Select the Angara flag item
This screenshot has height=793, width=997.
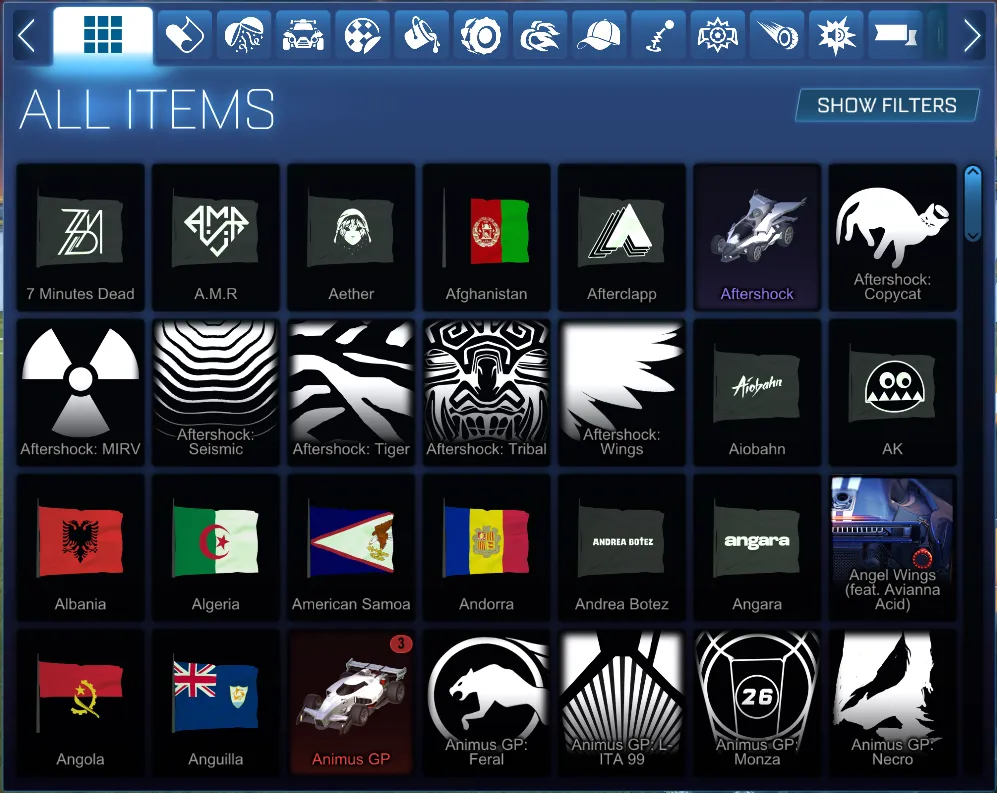[x=757, y=548]
